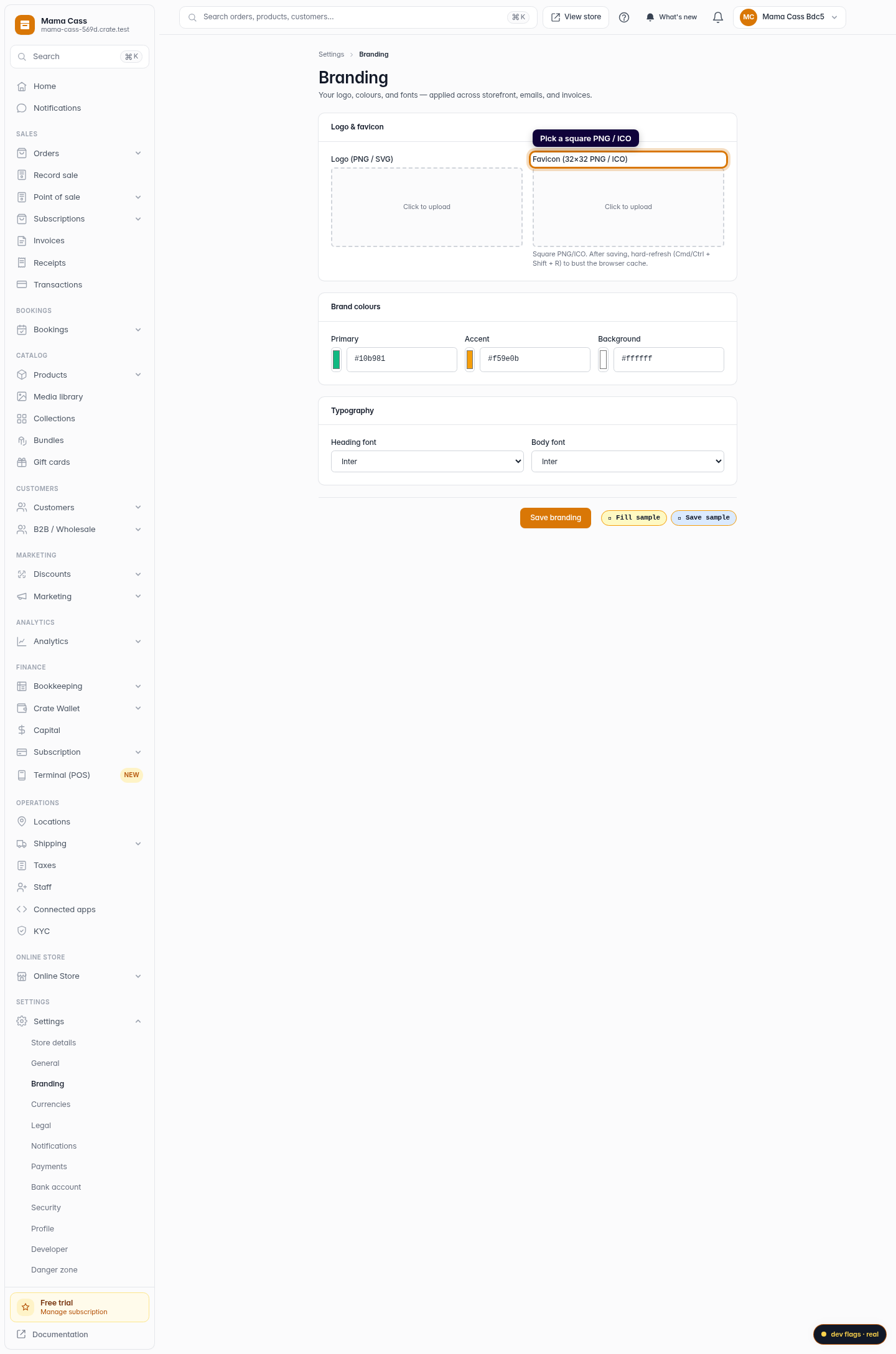Open Danger zone settings page

[55, 1270]
